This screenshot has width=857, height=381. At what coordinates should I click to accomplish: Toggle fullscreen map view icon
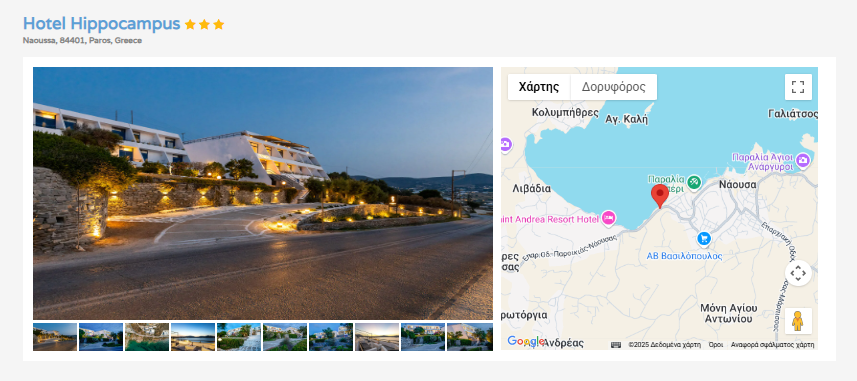[x=798, y=87]
